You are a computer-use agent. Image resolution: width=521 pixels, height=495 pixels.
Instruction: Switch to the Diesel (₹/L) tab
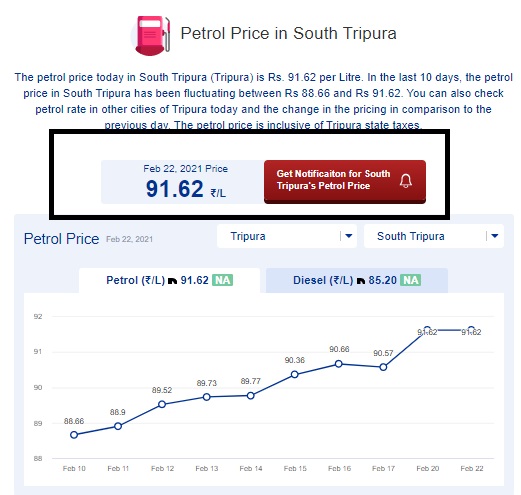click(x=357, y=280)
